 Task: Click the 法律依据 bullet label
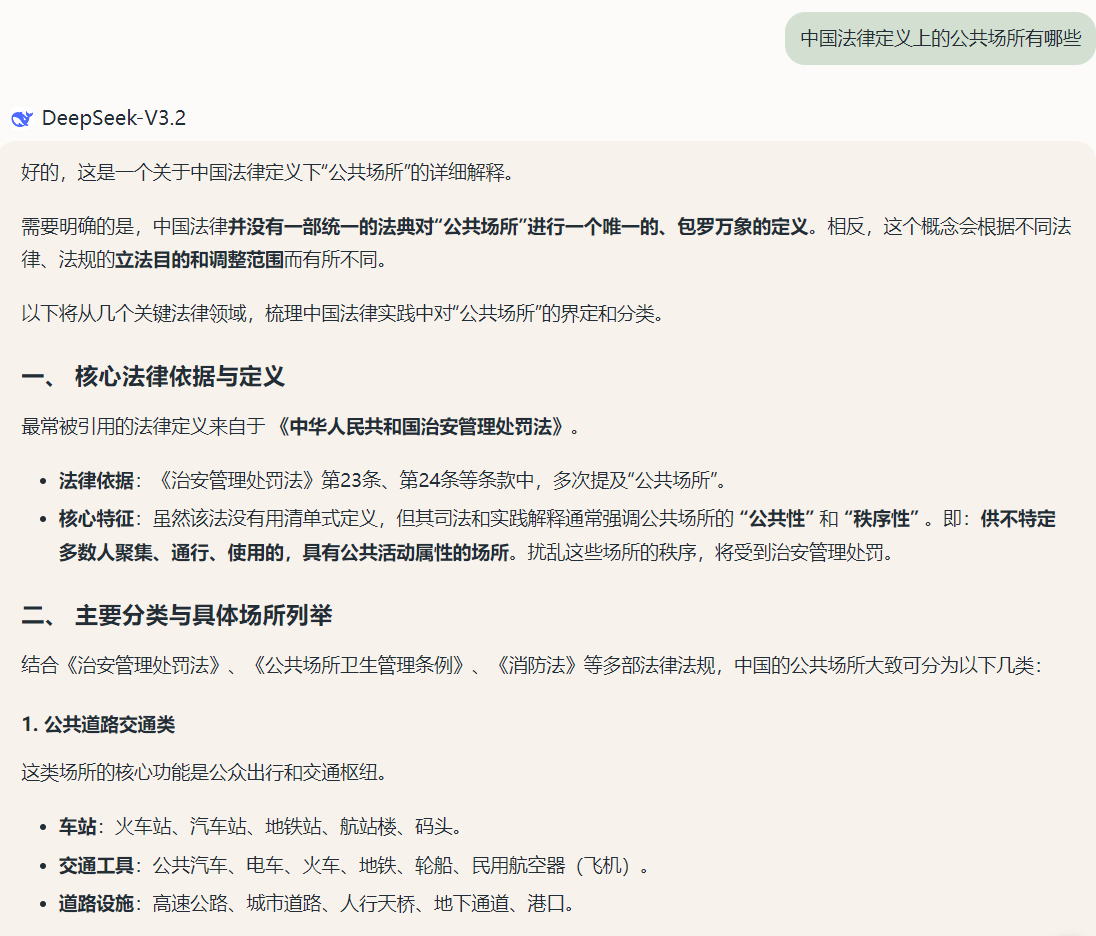coord(95,481)
